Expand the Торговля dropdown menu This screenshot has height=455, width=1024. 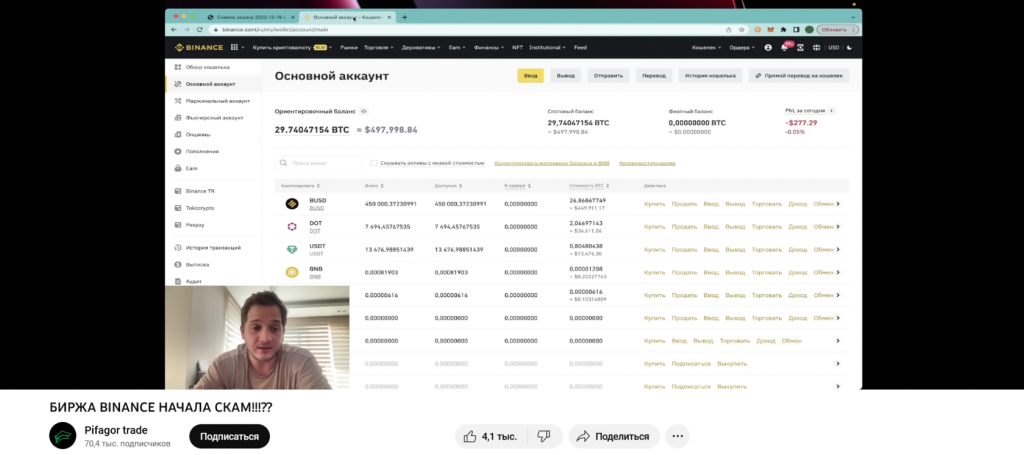coord(380,47)
